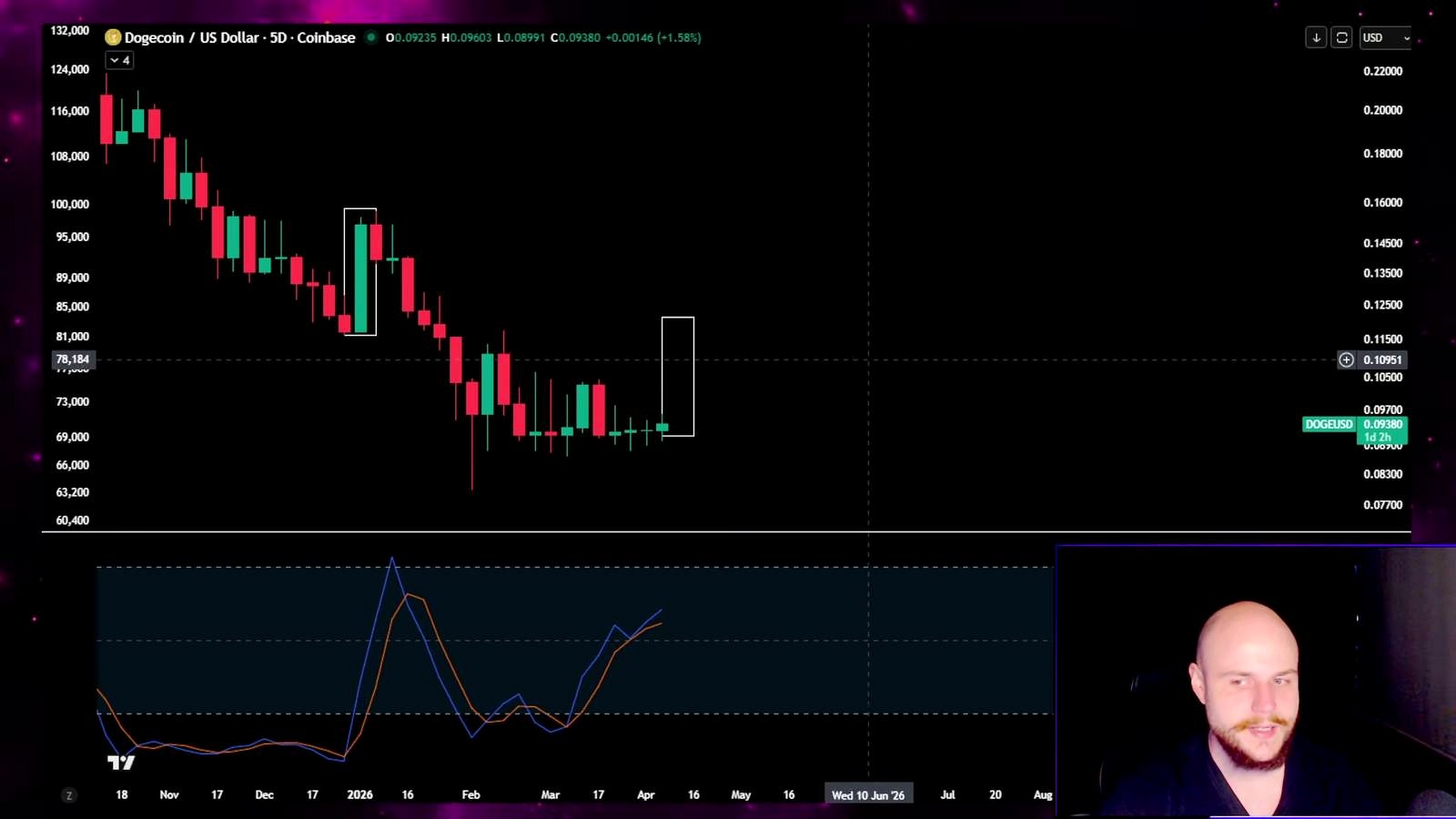Screen dimensions: 1456x819
Task: Click the high value H0.09603
Action: point(467,37)
